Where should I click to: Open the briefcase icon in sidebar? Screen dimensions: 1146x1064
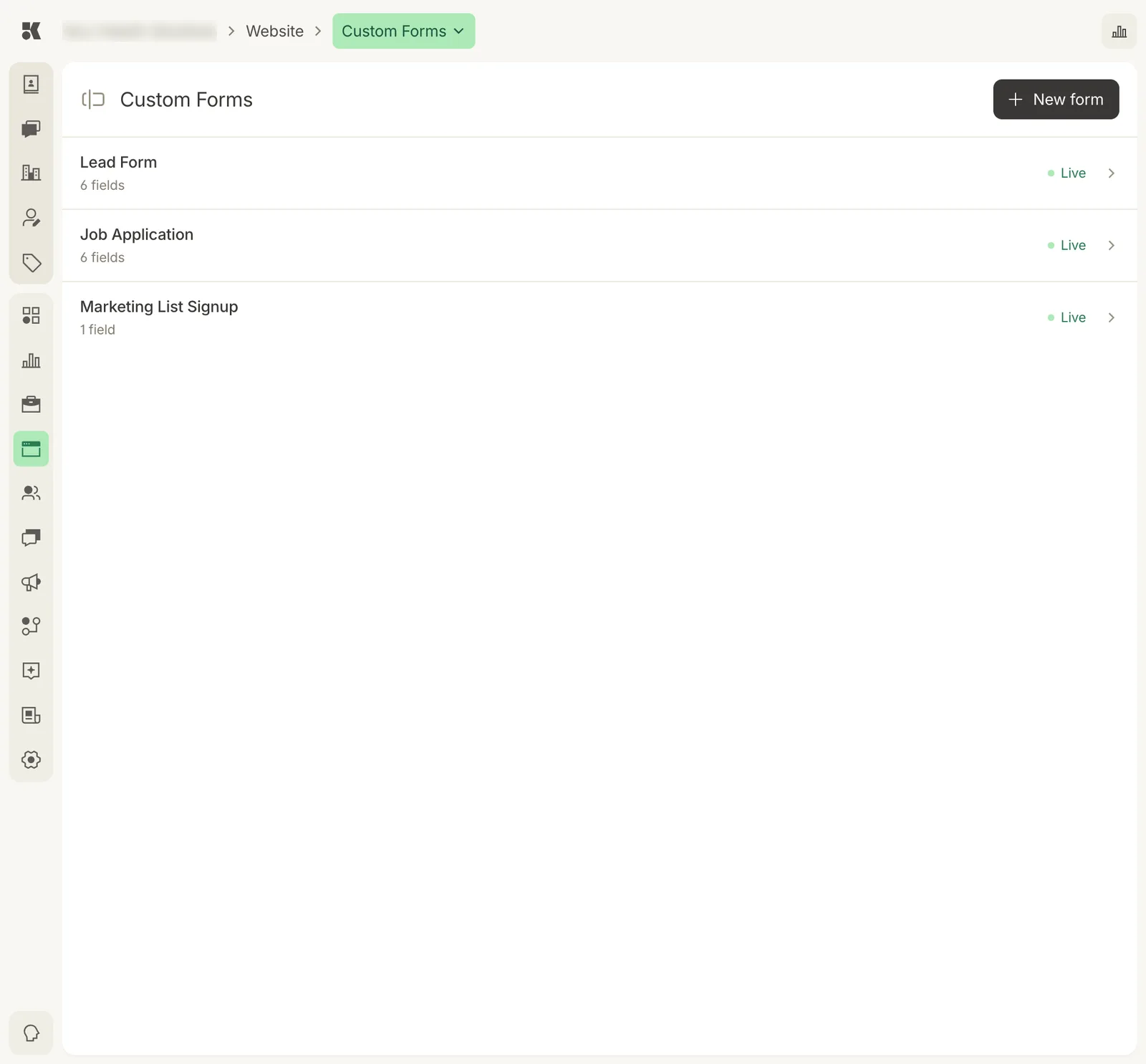point(31,405)
